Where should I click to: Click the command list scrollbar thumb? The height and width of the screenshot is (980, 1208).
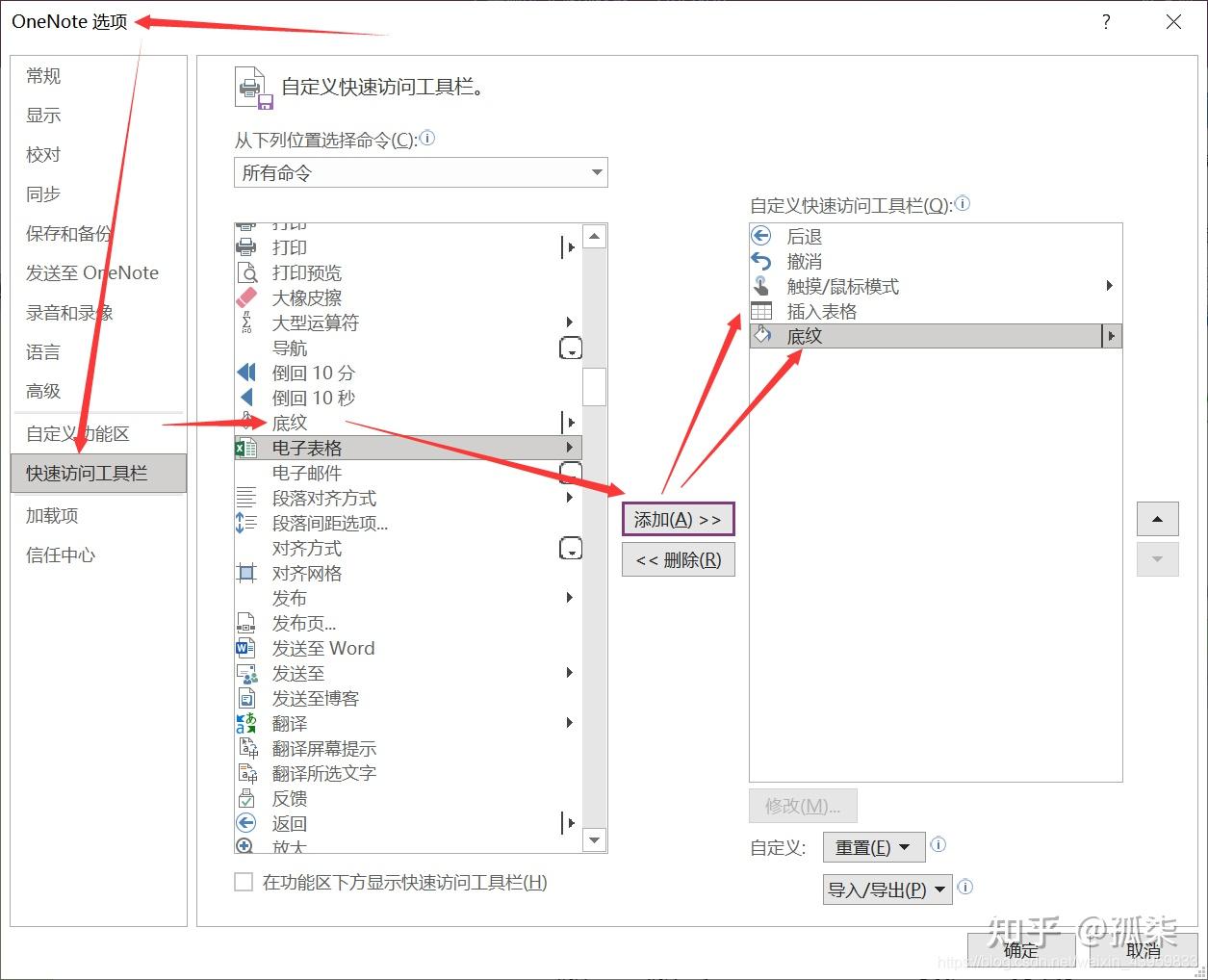tap(595, 387)
